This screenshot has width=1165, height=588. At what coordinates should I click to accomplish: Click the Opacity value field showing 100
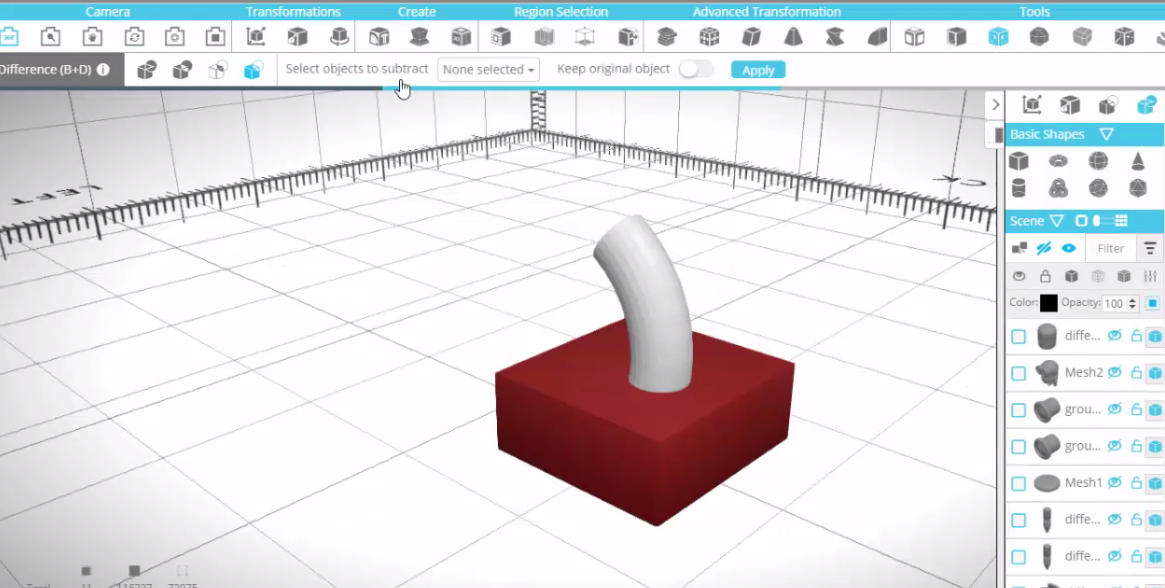coord(1114,303)
